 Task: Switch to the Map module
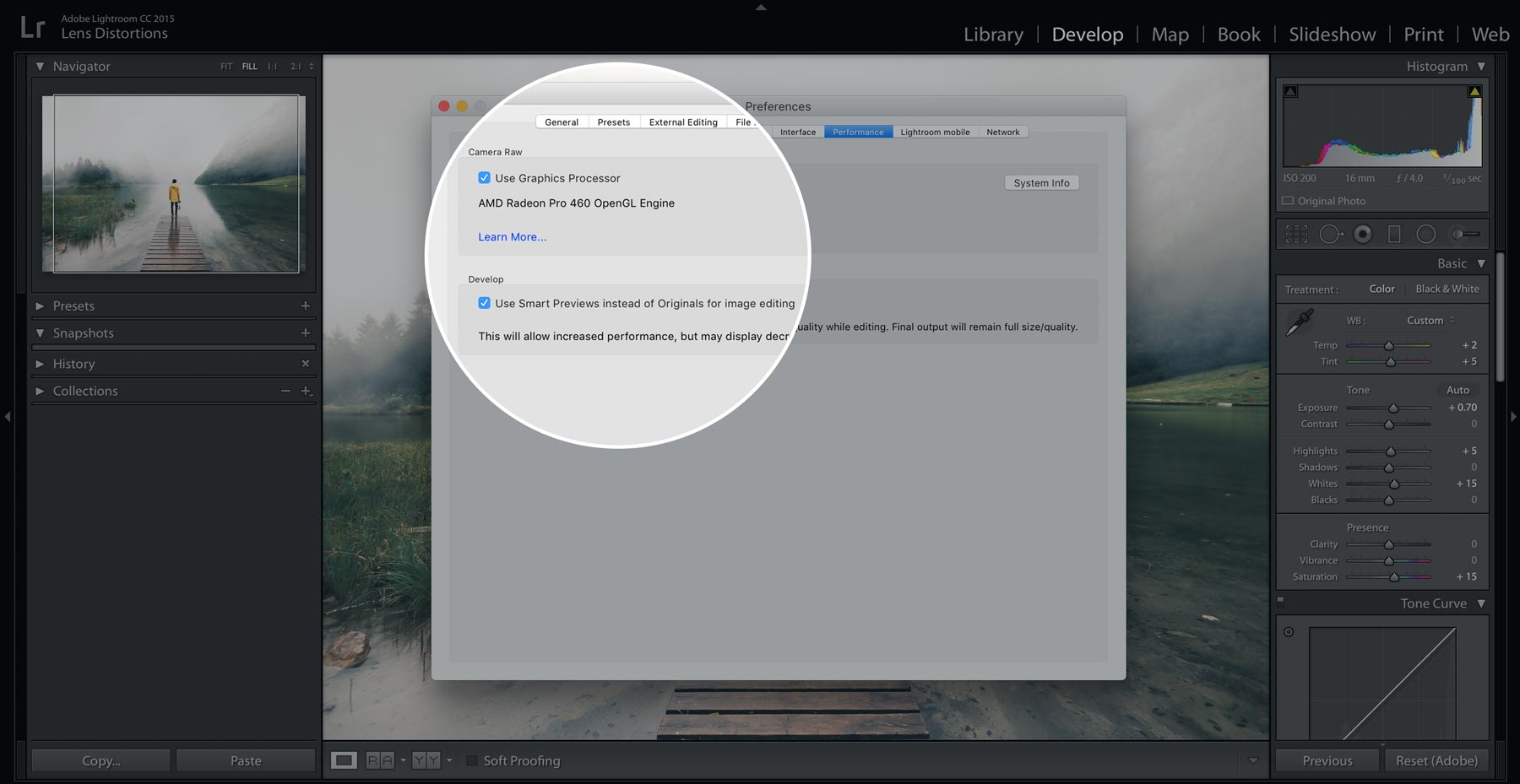[1170, 35]
